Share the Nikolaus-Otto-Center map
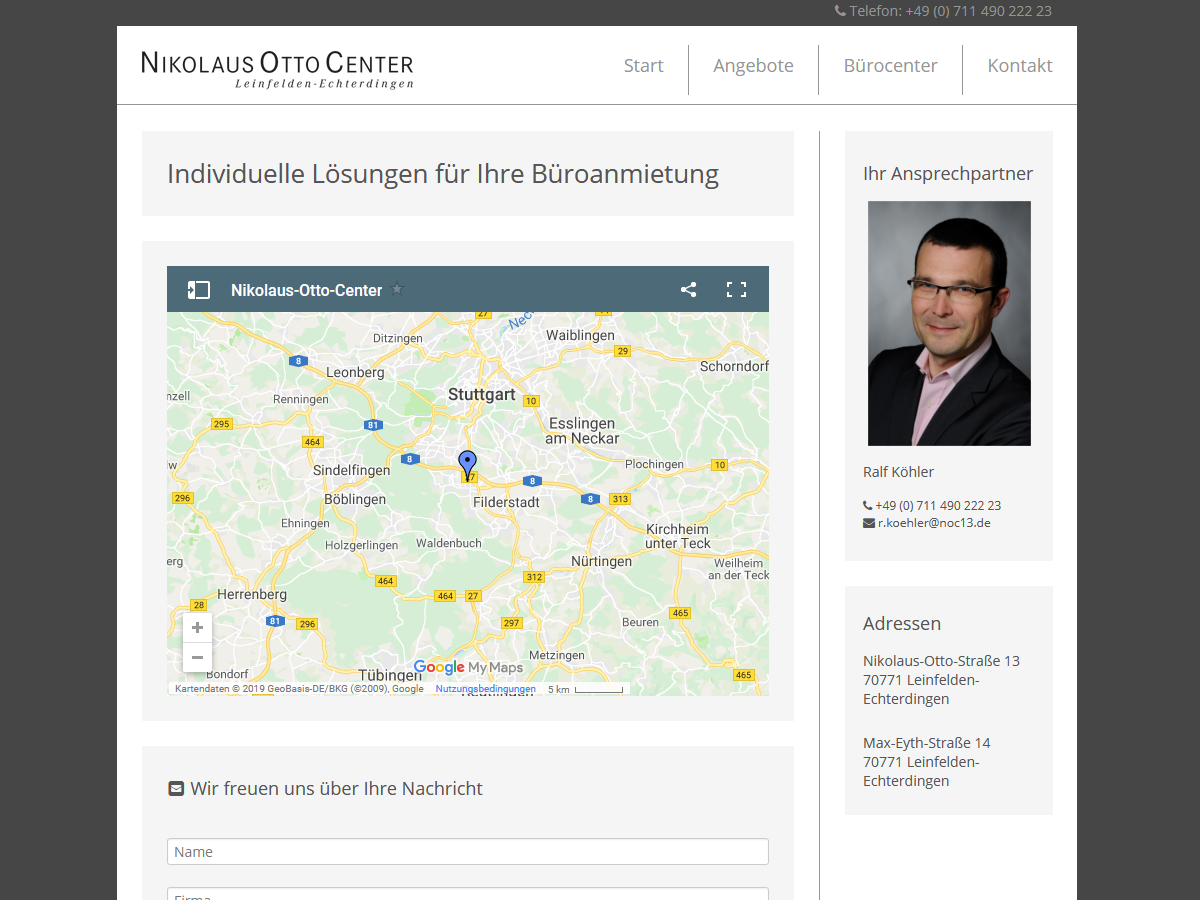This screenshot has height=900, width=1200. [x=688, y=290]
